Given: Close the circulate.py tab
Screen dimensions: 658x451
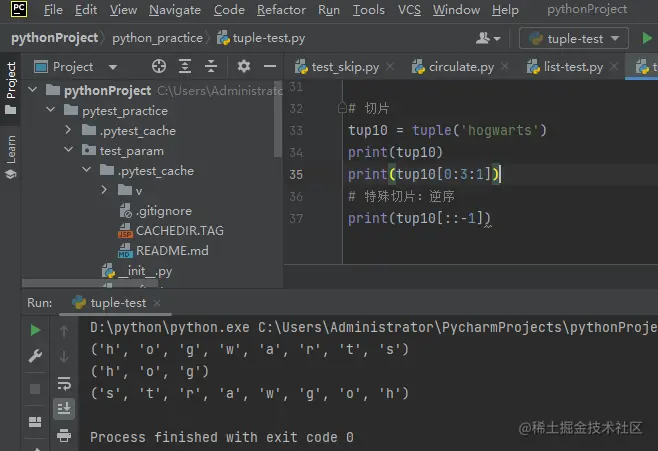Looking at the screenshot, I should click(505, 66).
